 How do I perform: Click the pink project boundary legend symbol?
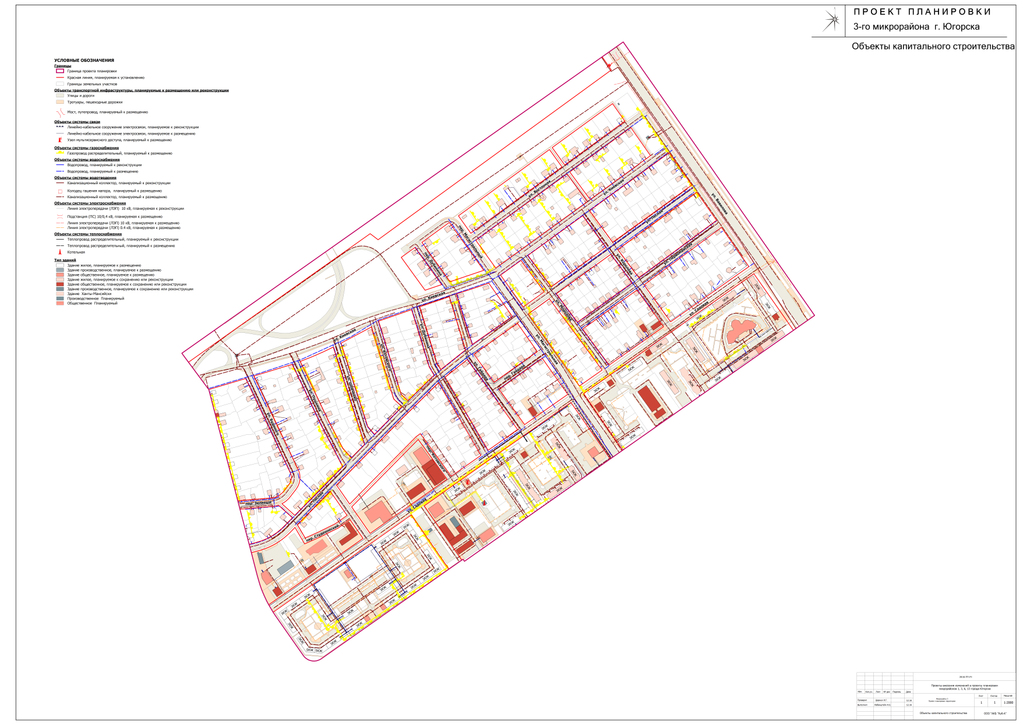pos(59,71)
